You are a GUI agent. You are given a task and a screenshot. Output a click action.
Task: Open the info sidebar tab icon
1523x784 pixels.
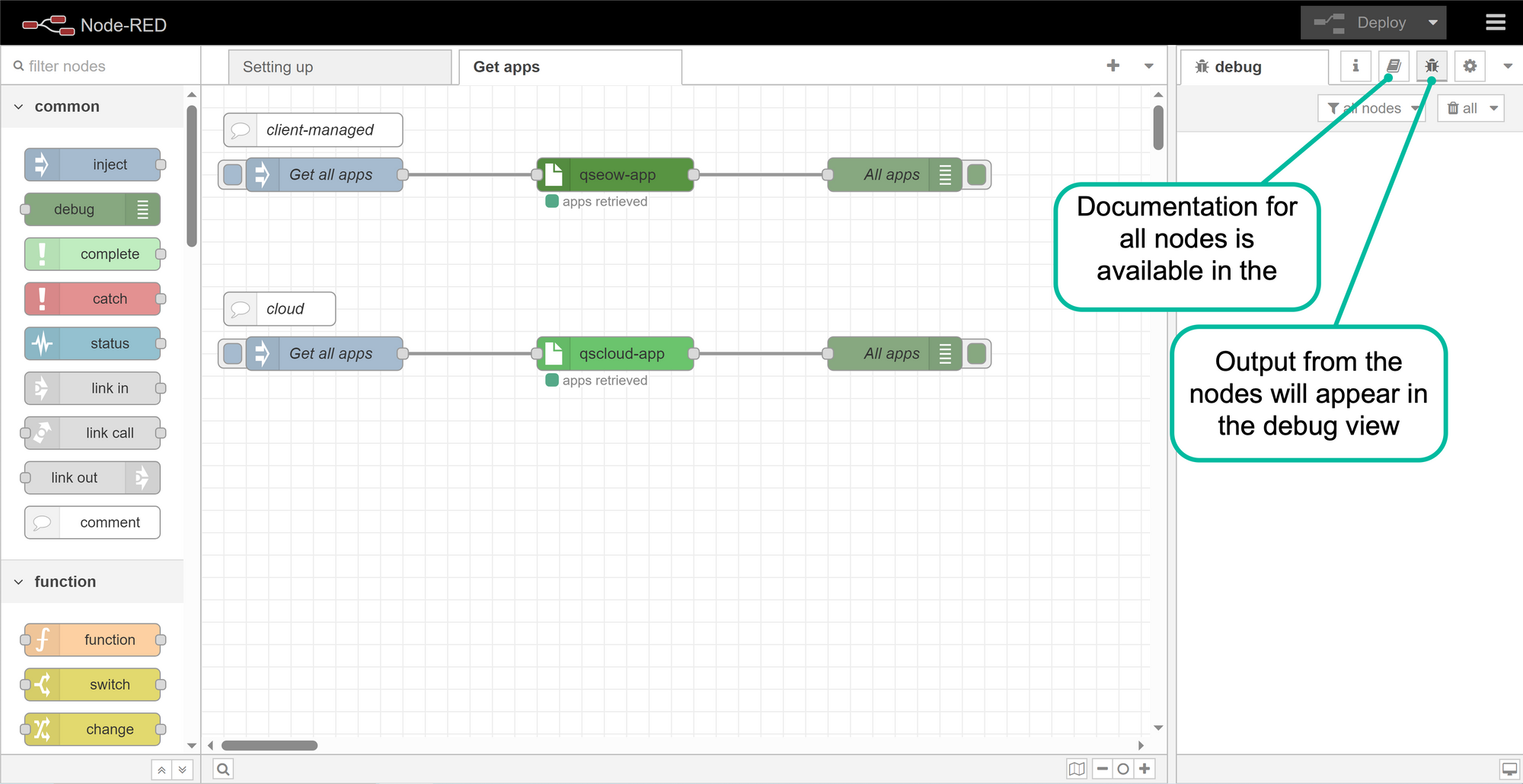1355,66
